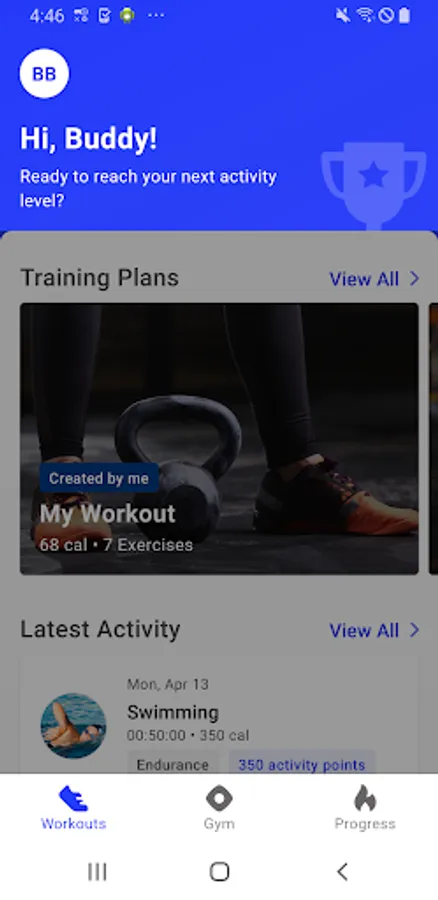Screen dimensions: 438x900
Task: Tap the Created by me badge
Action: tap(99, 478)
